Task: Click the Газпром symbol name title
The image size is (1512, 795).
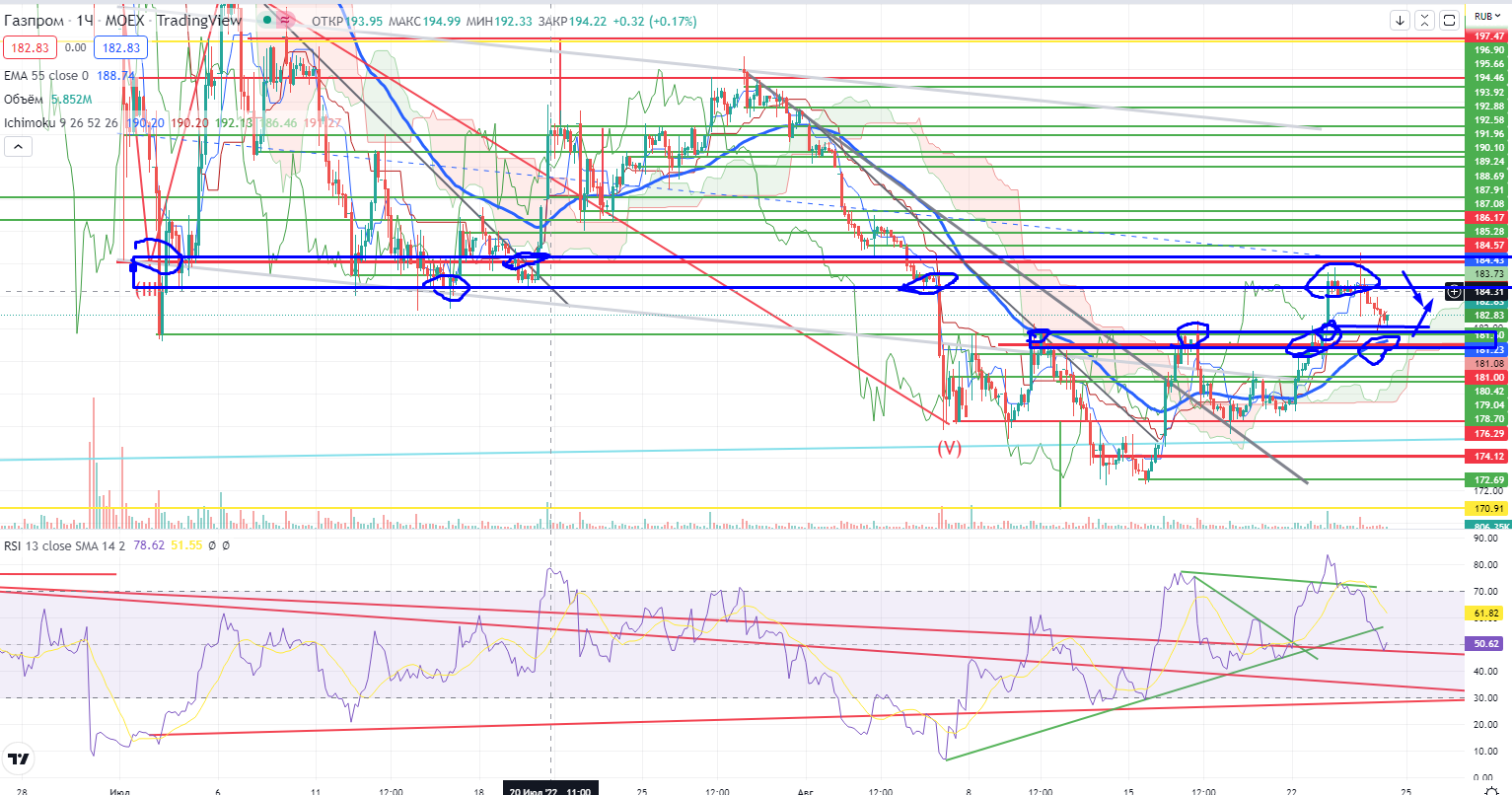Action: point(35,21)
